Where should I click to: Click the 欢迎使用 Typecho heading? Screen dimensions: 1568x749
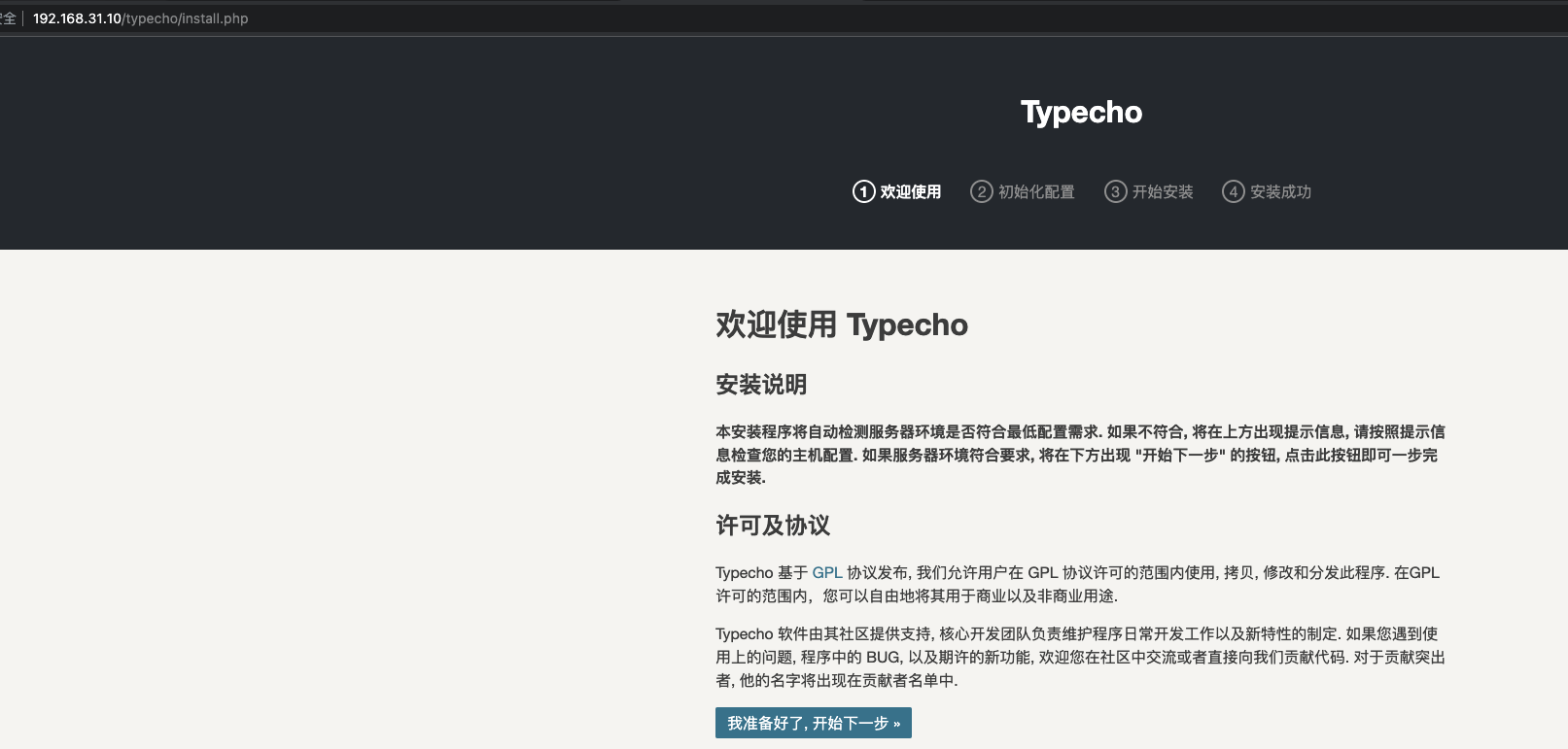pos(842,324)
